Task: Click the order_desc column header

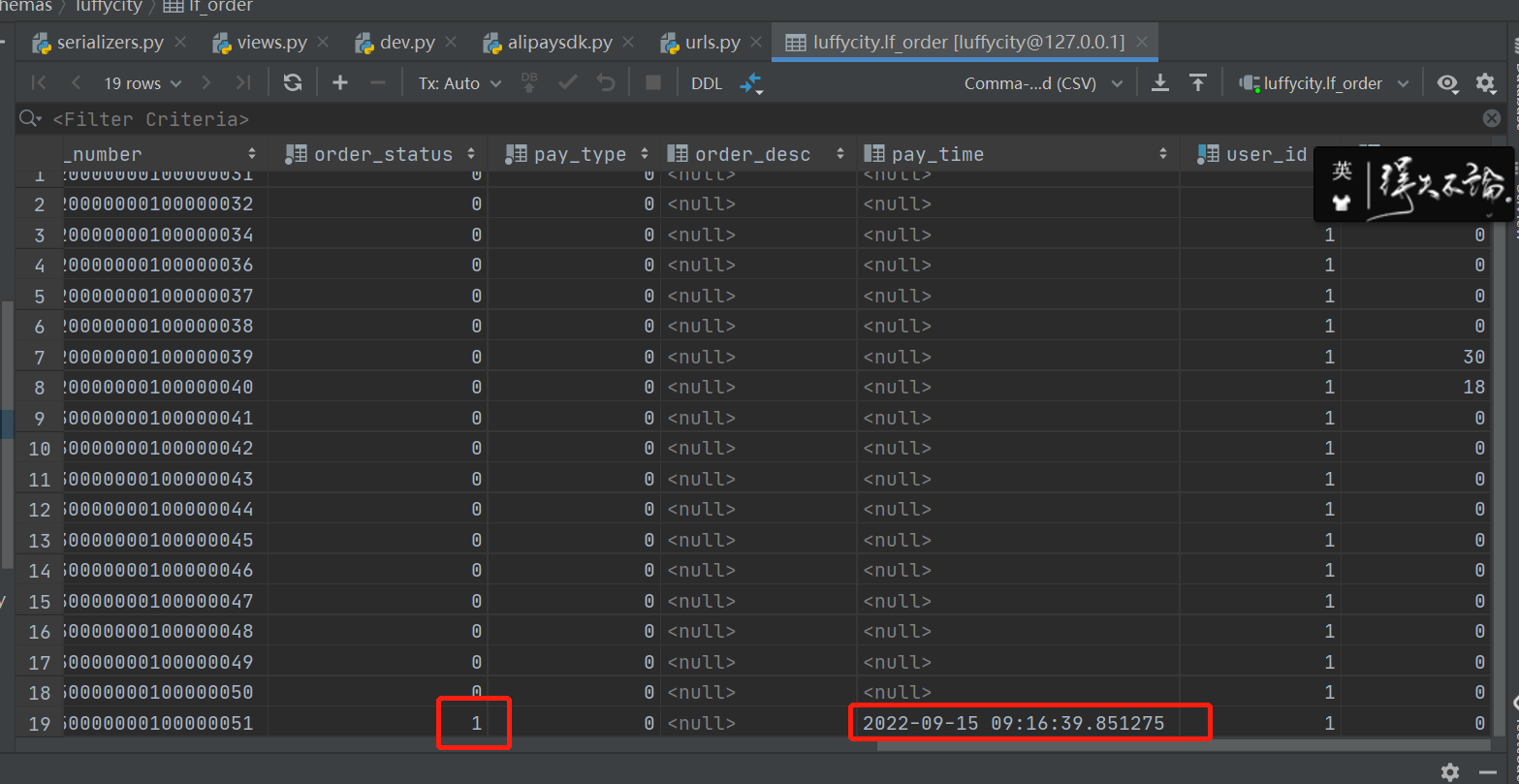Action: pos(758,154)
